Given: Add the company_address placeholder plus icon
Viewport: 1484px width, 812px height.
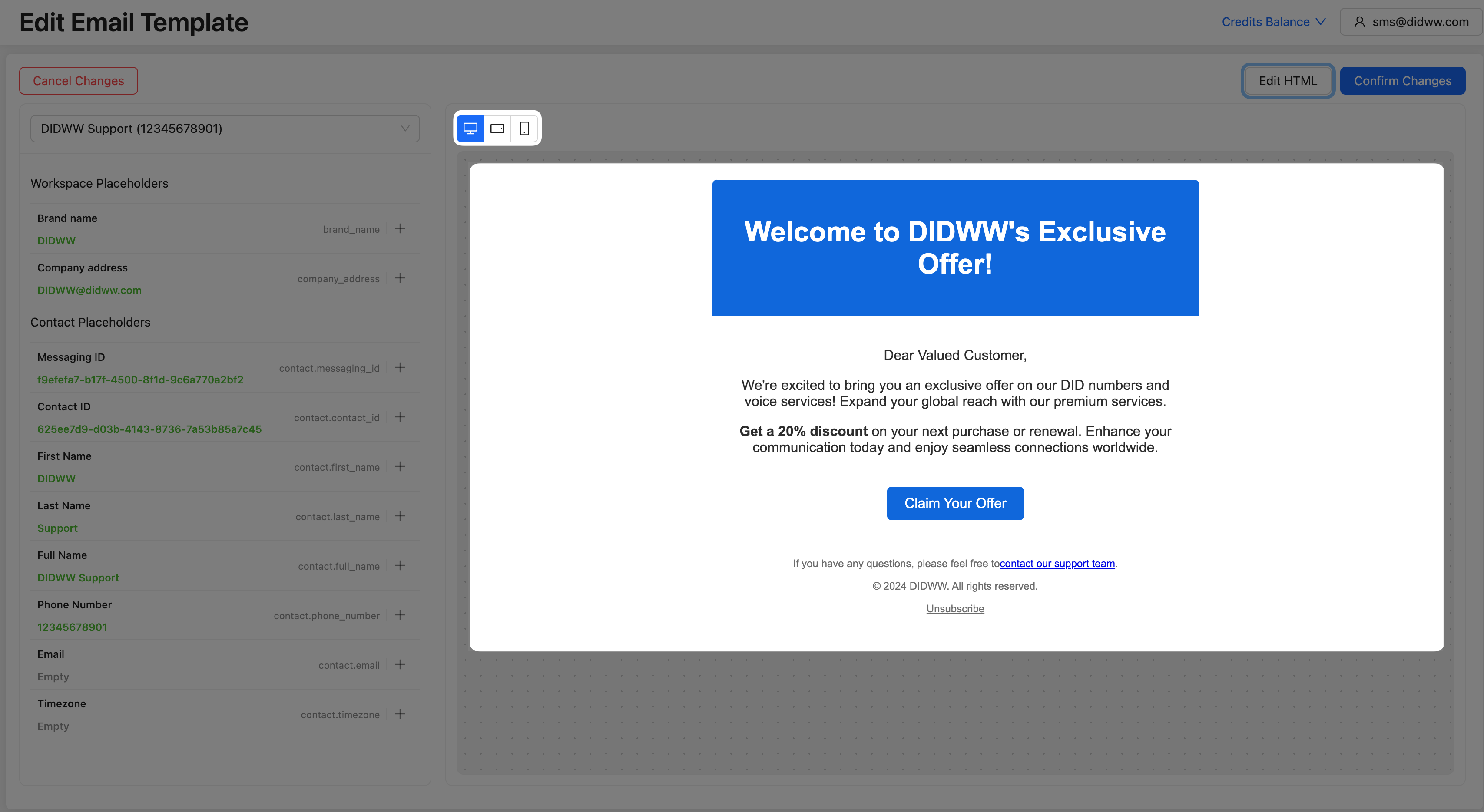Looking at the screenshot, I should [x=400, y=278].
